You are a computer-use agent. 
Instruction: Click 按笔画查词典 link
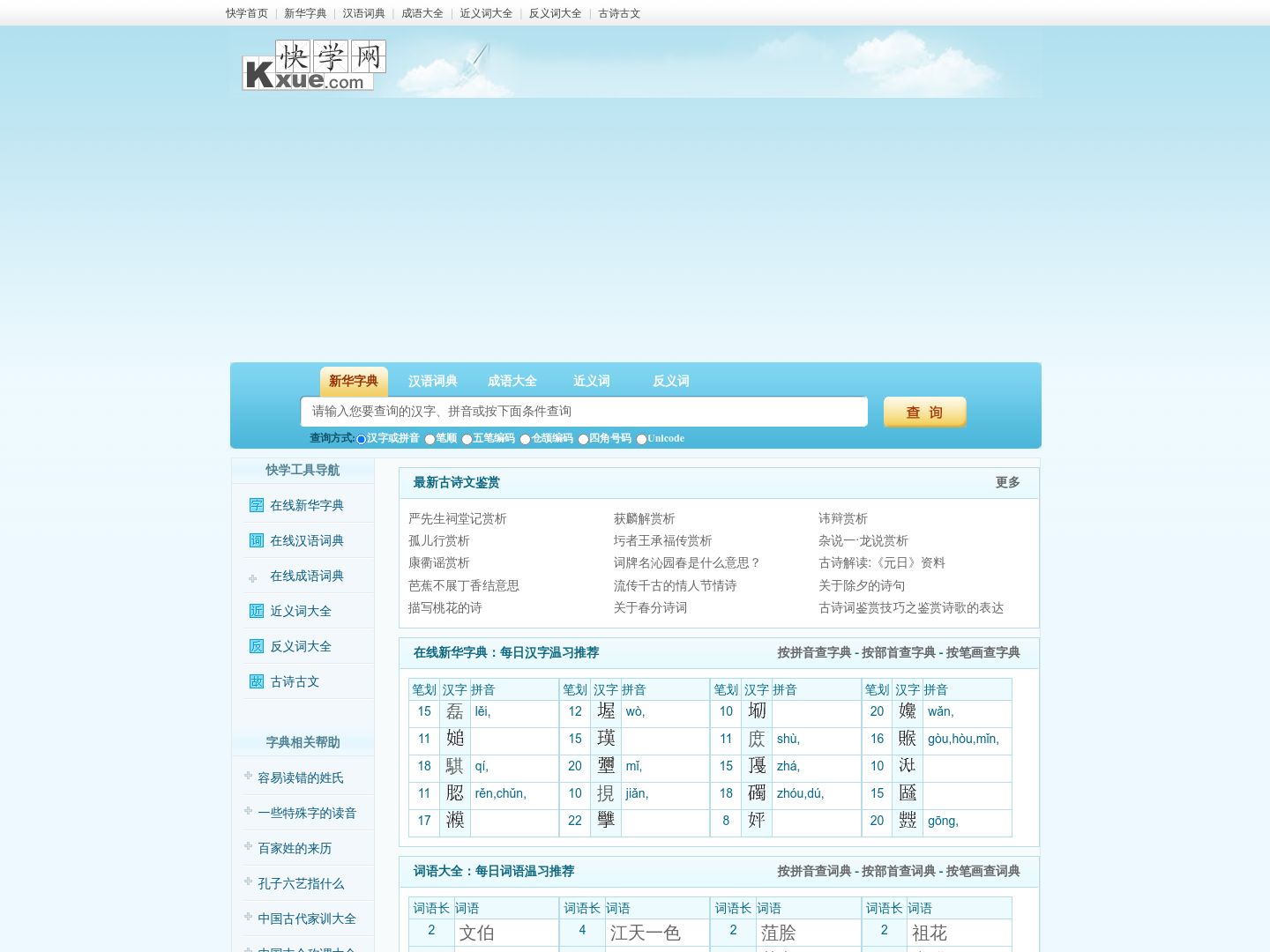click(983, 871)
